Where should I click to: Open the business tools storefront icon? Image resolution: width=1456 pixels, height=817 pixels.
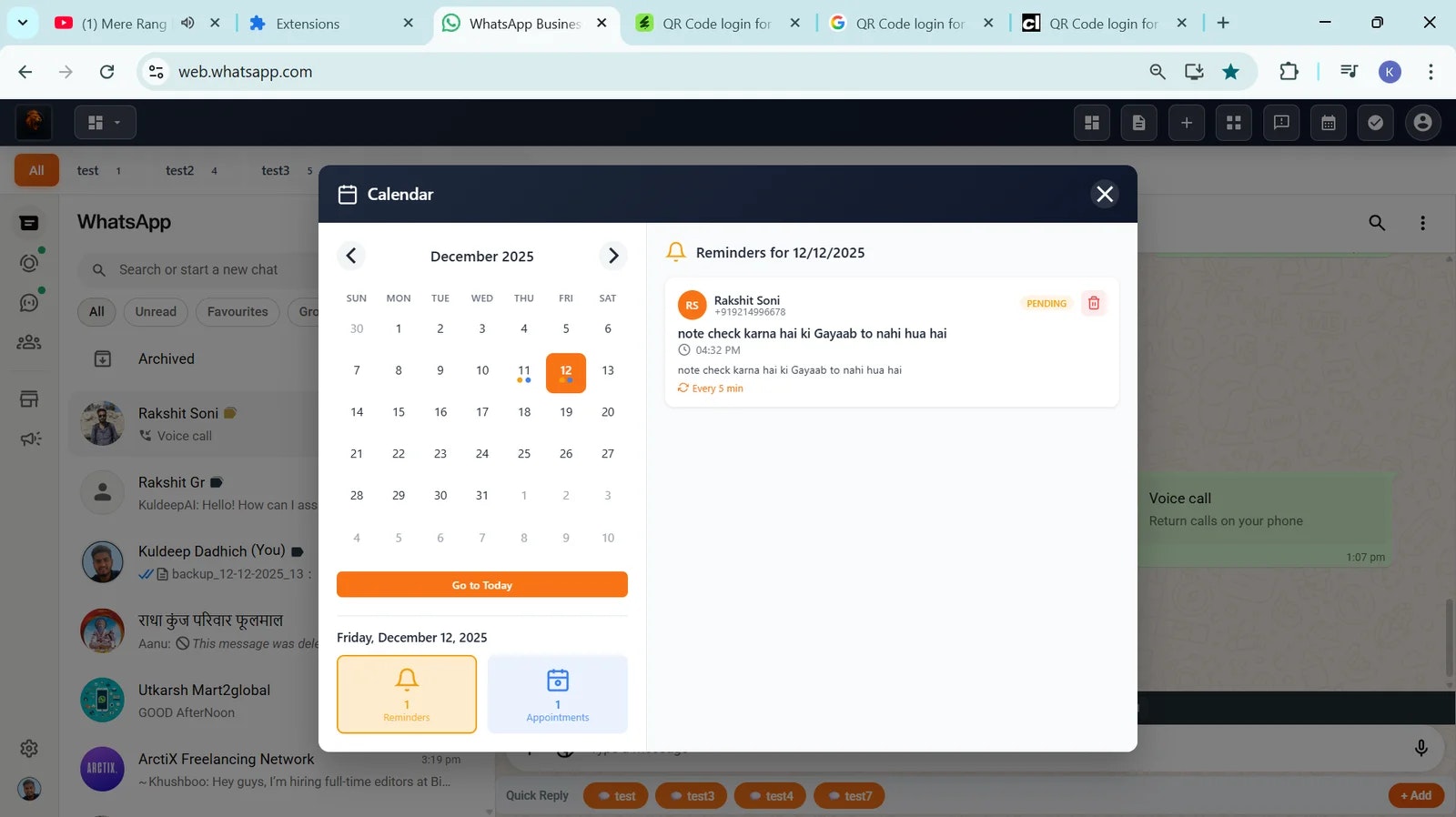(29, 398)
